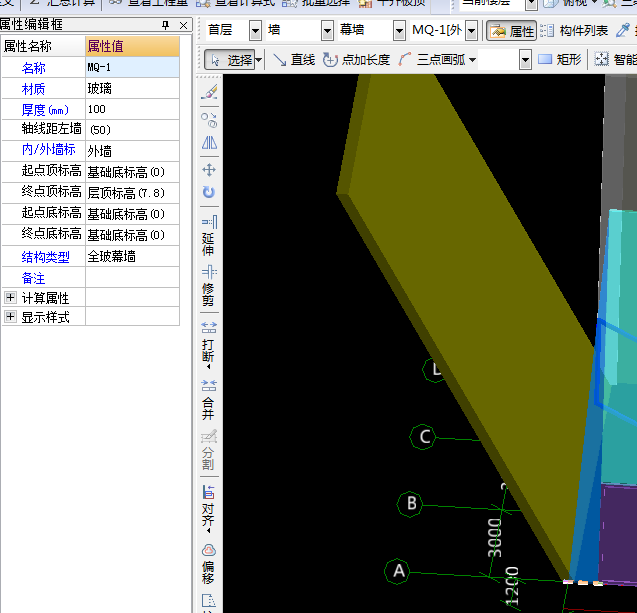Click the 3000 dimension text
The image size is (637, 613).
pyautogui.click(x=494, y=537)
